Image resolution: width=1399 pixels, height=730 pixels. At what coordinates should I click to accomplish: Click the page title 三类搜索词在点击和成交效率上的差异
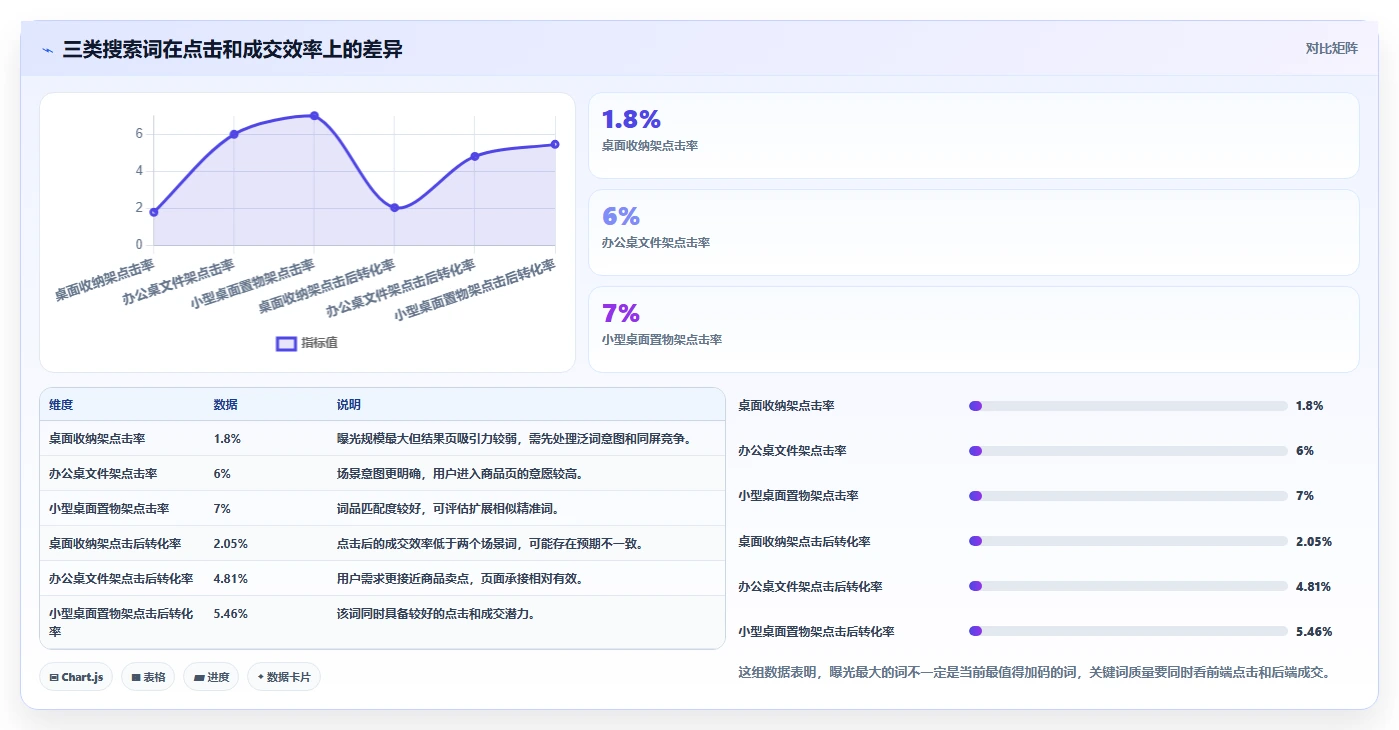pyautogui.click(x=232, y=49)
